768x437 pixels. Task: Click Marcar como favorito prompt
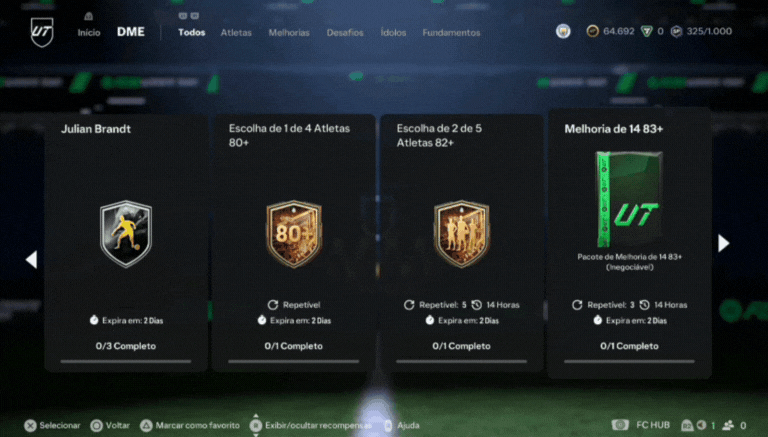click(x=190, y=425)
